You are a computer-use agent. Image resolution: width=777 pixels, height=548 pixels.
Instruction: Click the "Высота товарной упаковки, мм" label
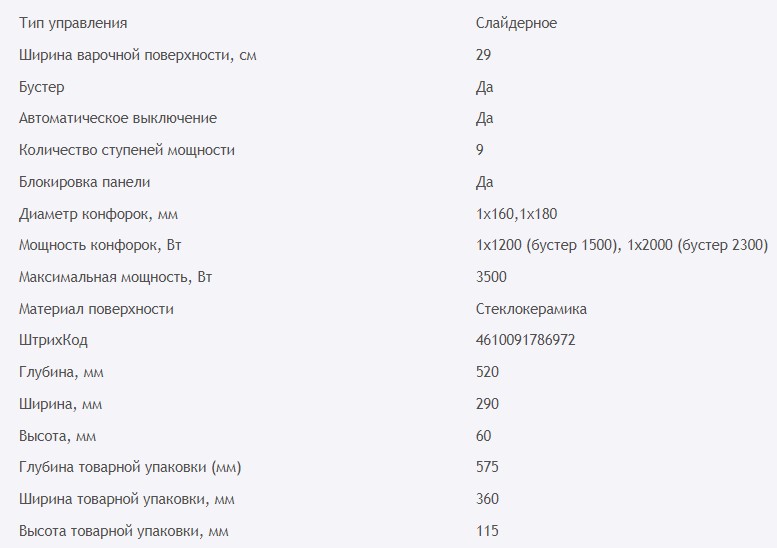tap(124, 531)
